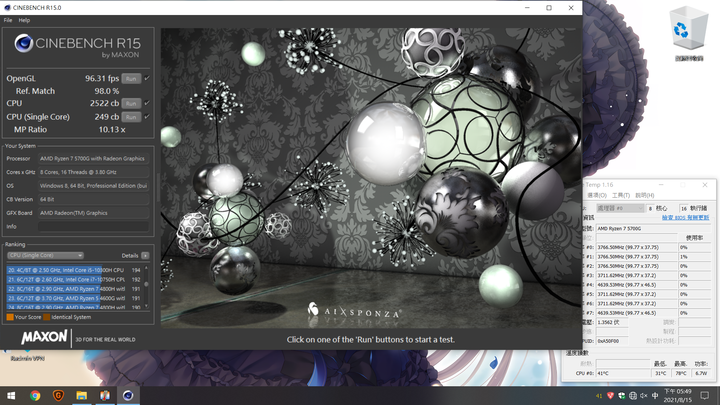Open File Explorer from taskbar
This screenshot has height=405, width=720.
(82, 395)
